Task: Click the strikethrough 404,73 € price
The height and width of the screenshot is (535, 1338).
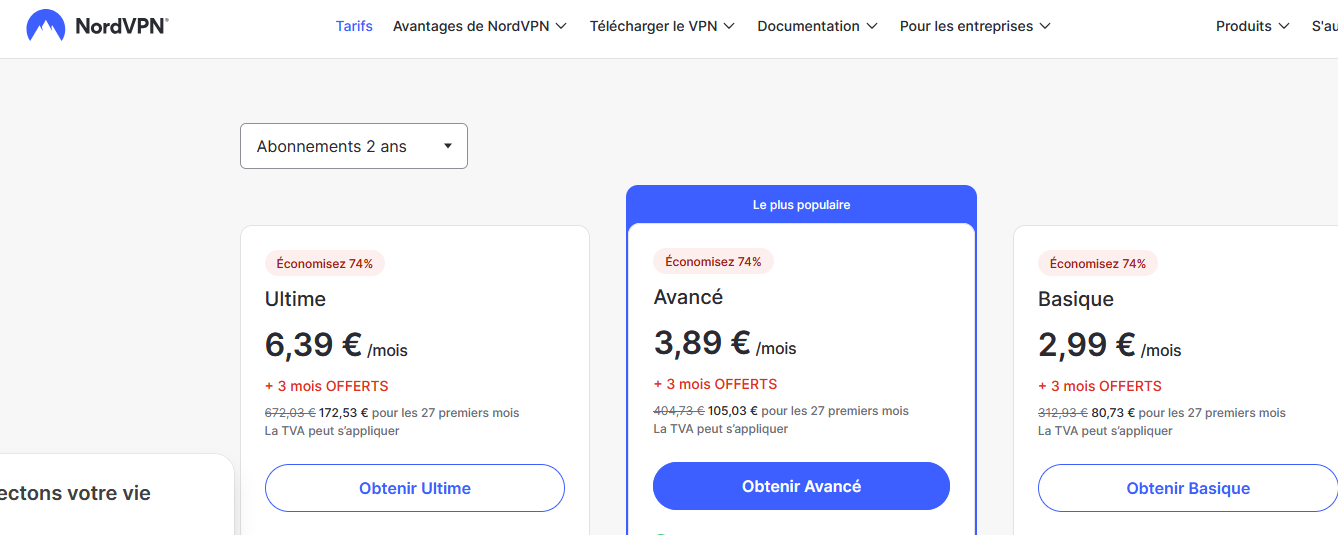Action: coord(679,410)
